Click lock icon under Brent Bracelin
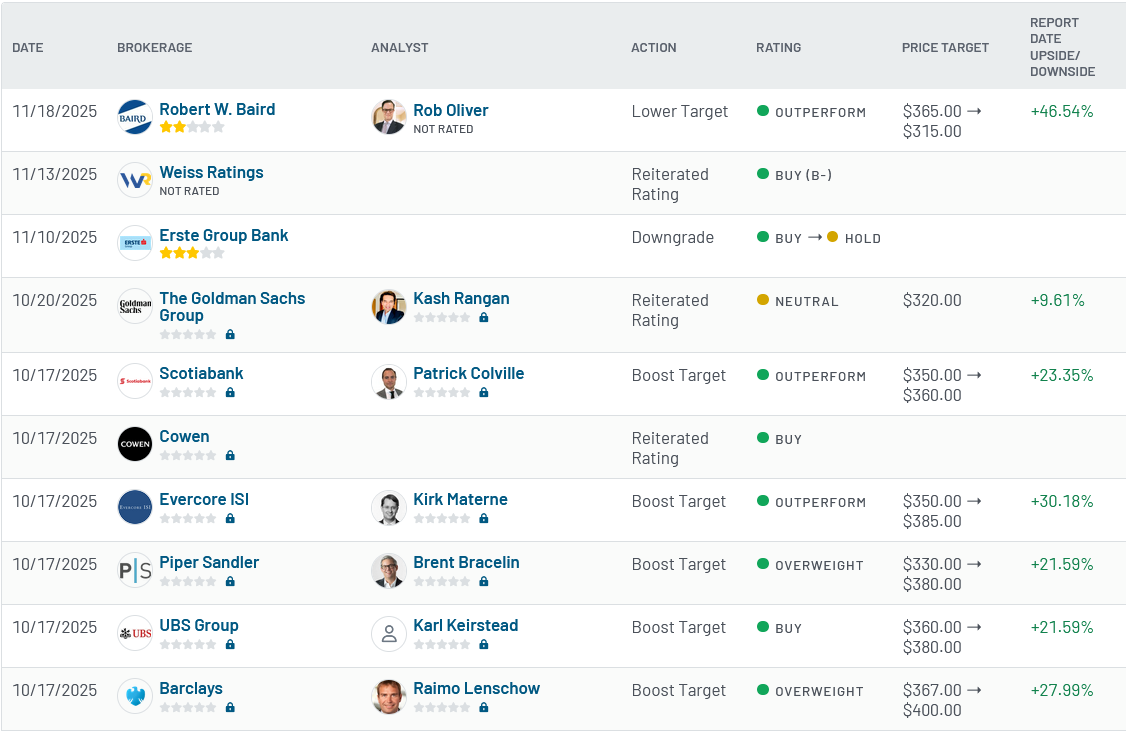The width and height of the screenshot is (1126, 731). tap(483, 581)
